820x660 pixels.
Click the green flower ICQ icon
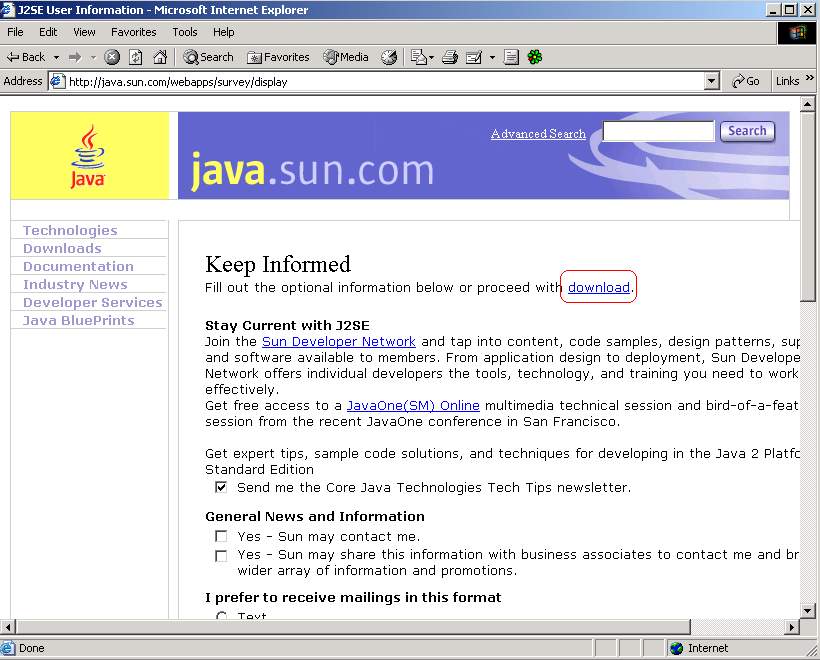tap(534, 57)
